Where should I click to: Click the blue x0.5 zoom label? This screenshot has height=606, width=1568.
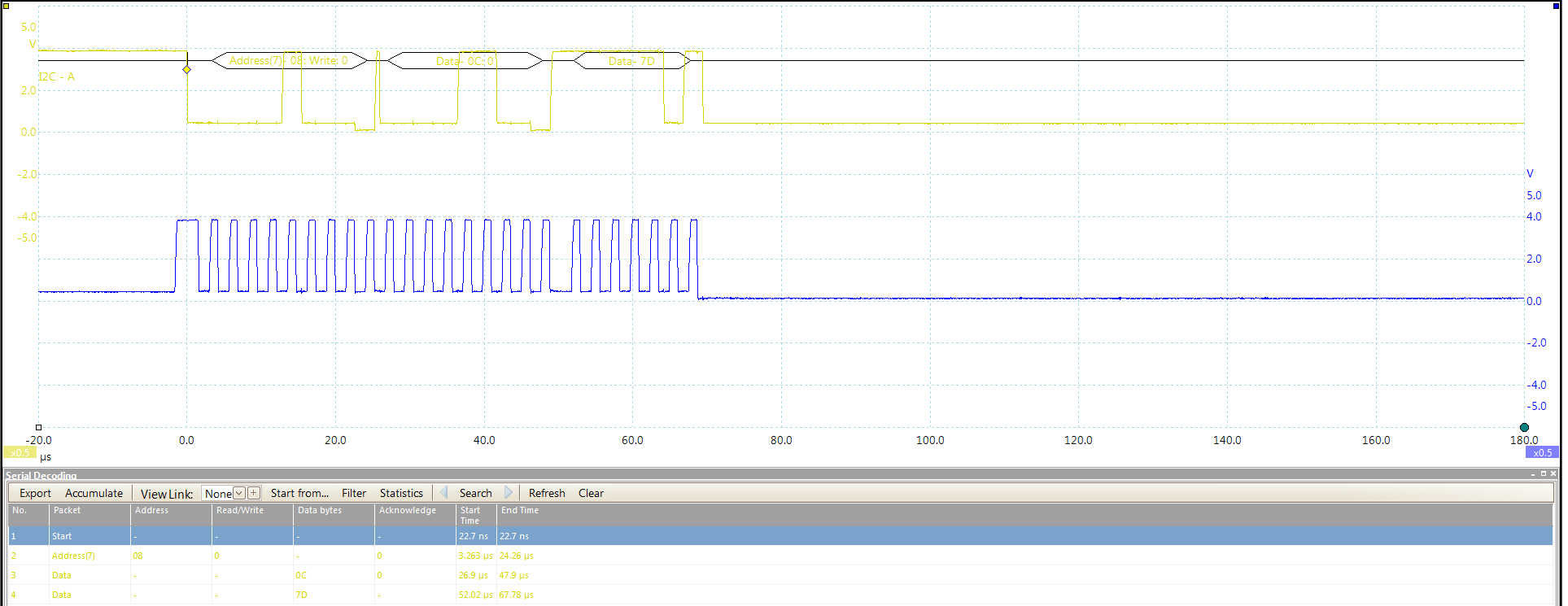pos(1542,452)
